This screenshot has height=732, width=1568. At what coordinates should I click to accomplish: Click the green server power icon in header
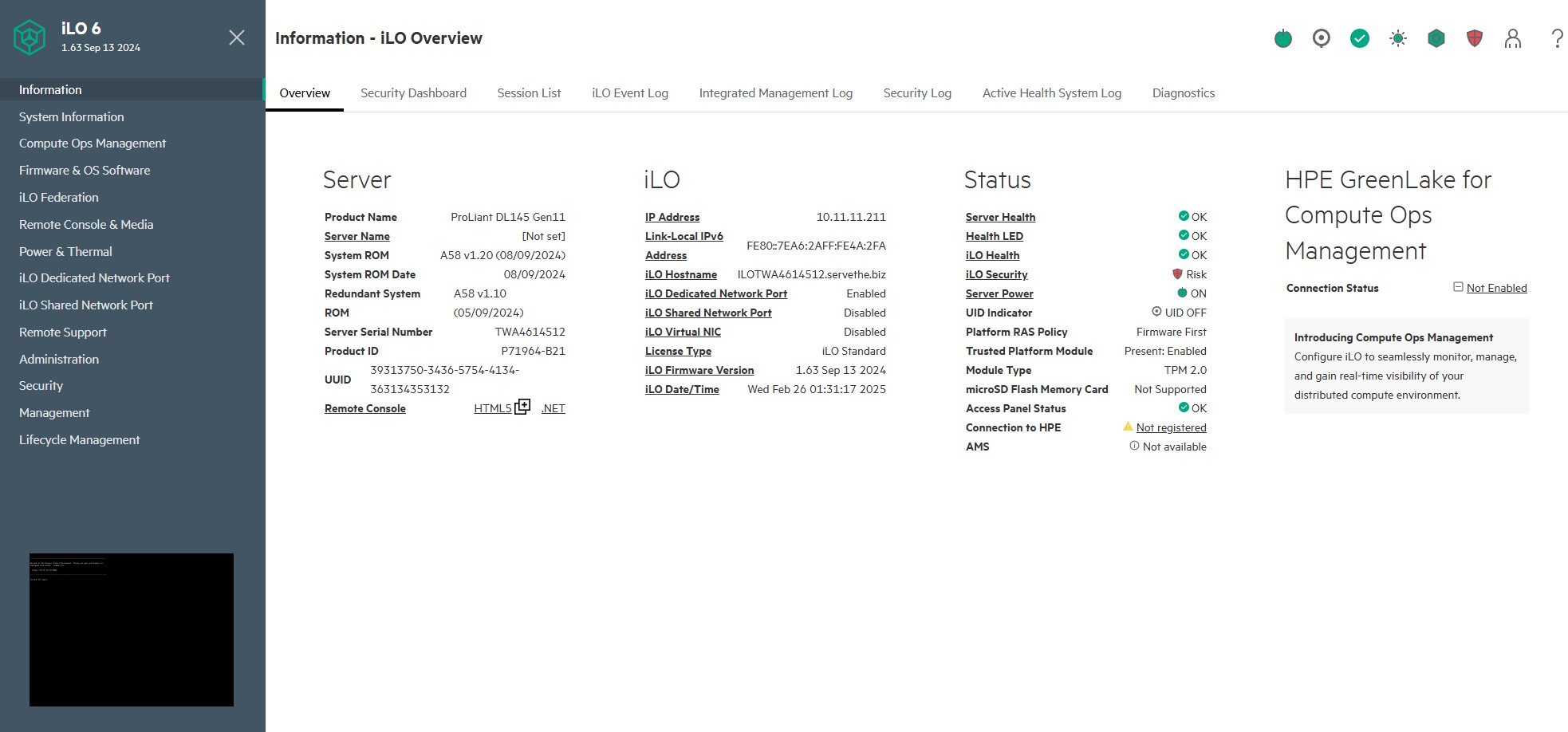tap(1283, 38)
